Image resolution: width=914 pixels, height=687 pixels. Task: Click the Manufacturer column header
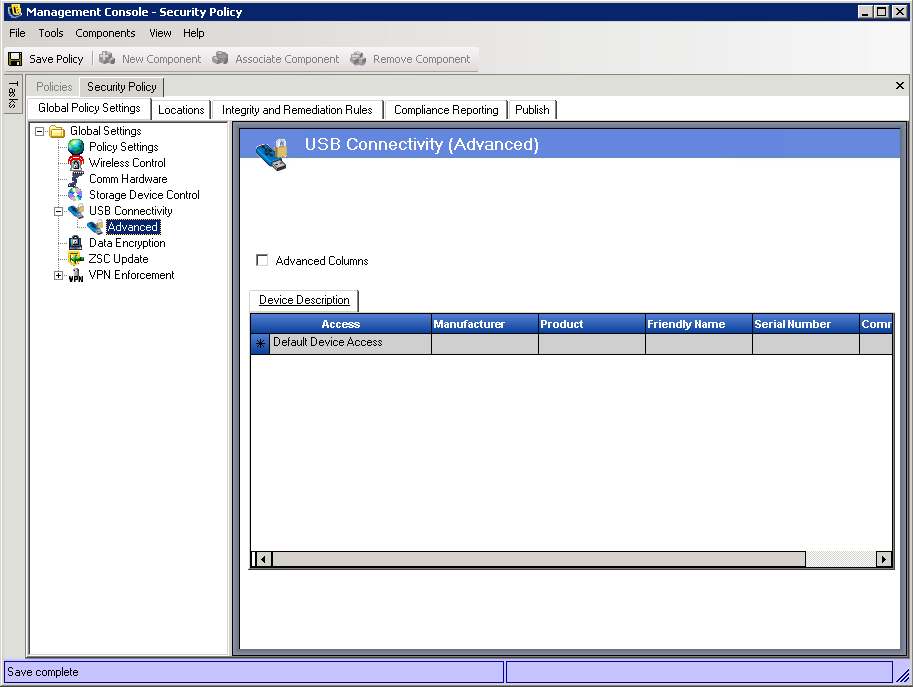click(485, 324)
